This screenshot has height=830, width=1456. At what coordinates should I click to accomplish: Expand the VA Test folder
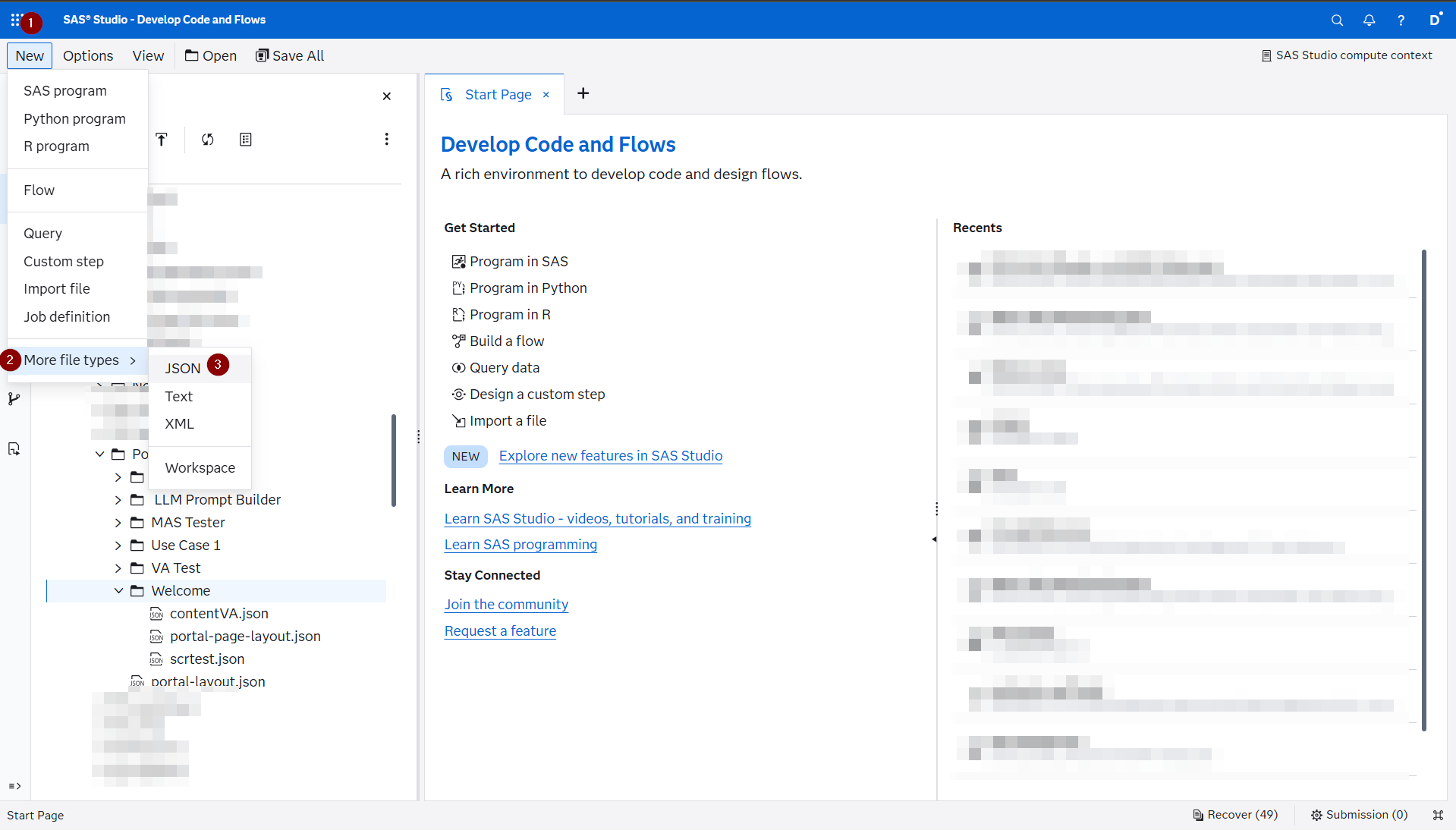point(118,568)
